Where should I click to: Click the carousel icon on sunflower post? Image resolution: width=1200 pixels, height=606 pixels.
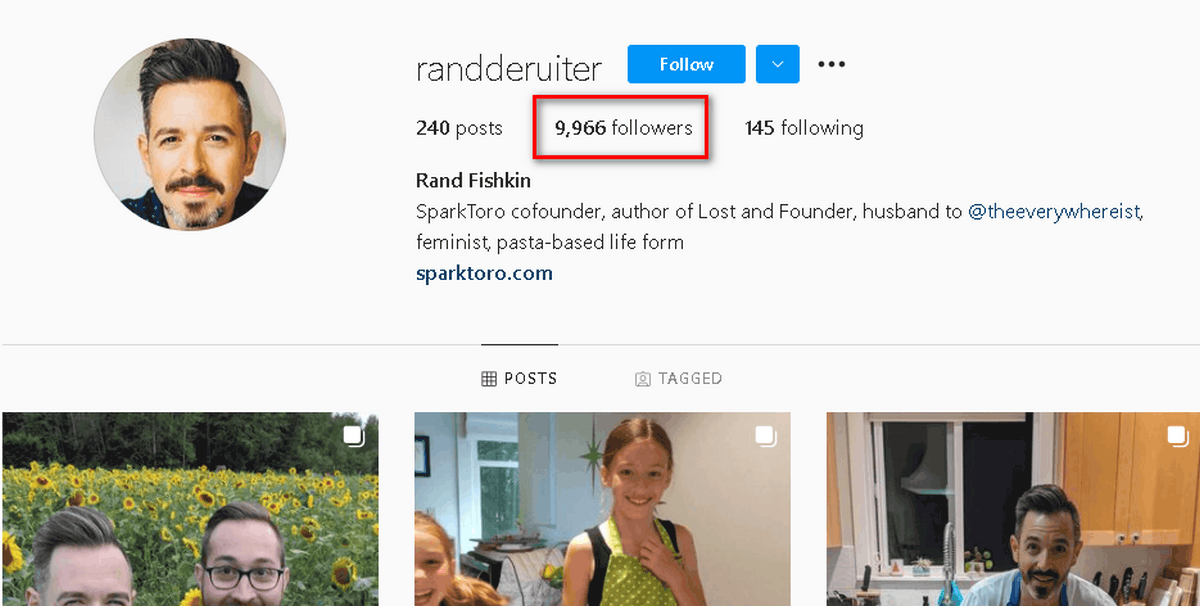(353, 435)
